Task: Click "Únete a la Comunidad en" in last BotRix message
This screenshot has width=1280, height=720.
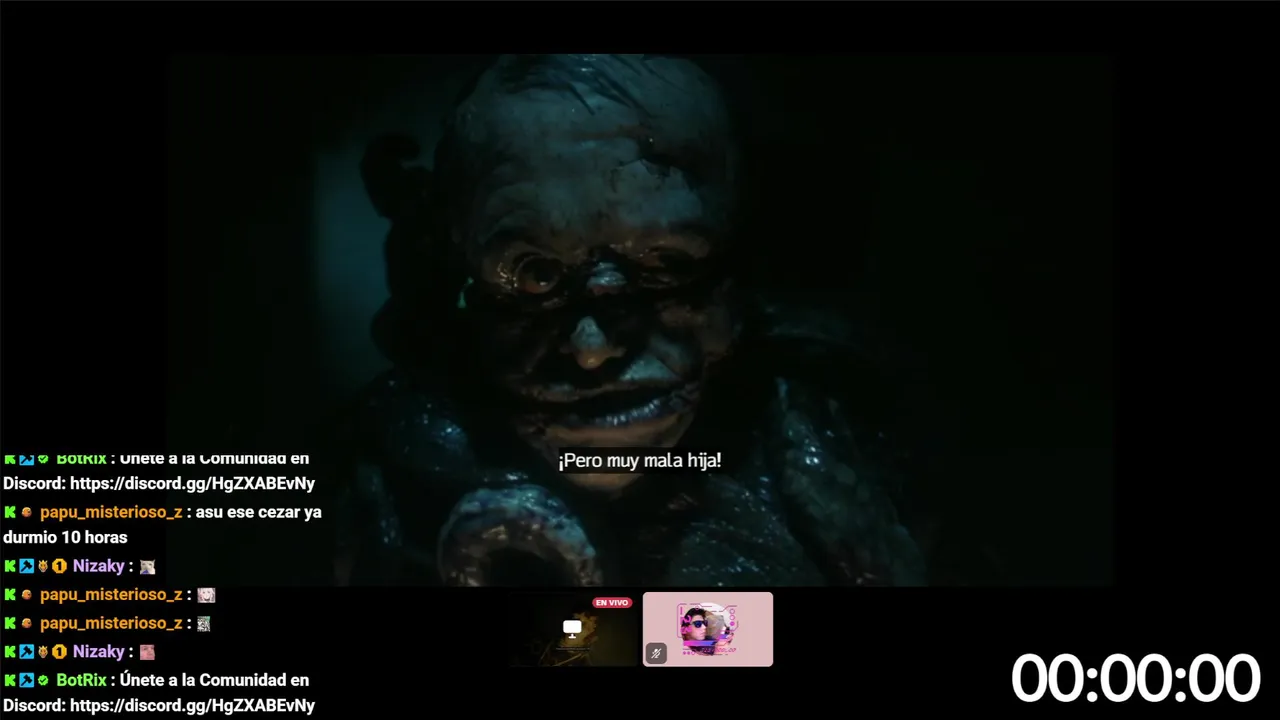Action: tap(214, 680)
